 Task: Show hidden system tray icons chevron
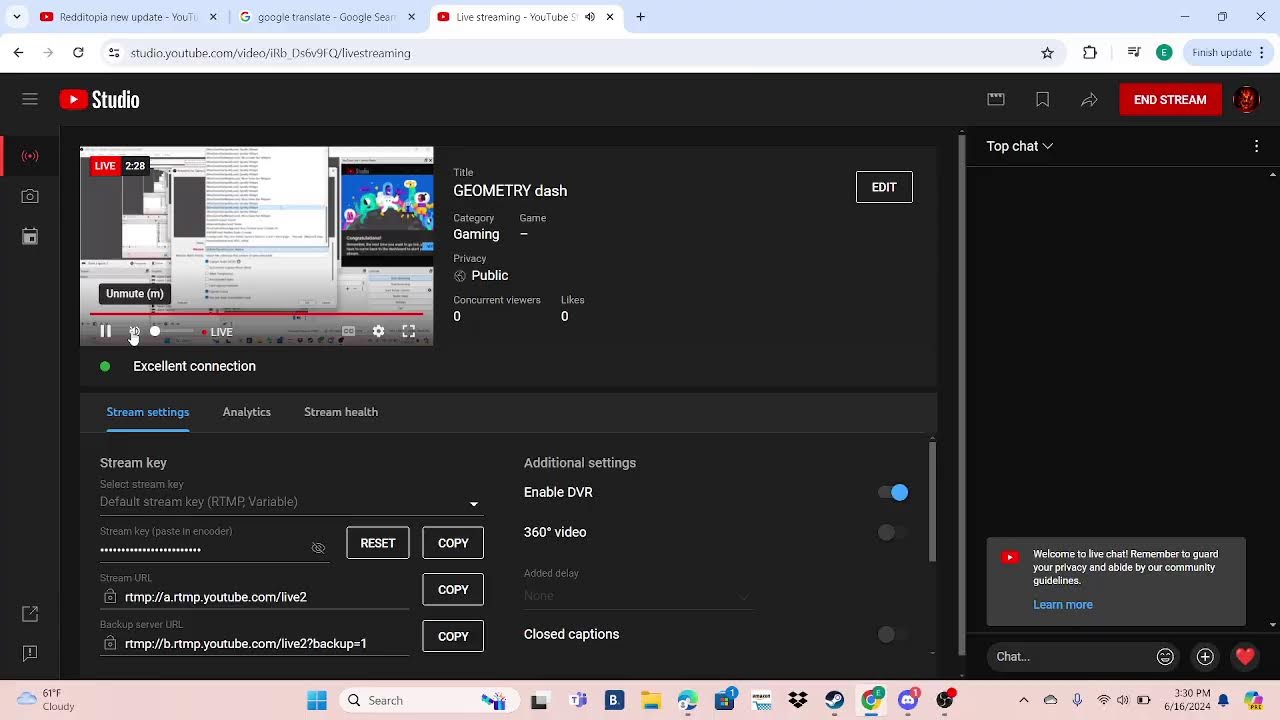coord(1023,700)
